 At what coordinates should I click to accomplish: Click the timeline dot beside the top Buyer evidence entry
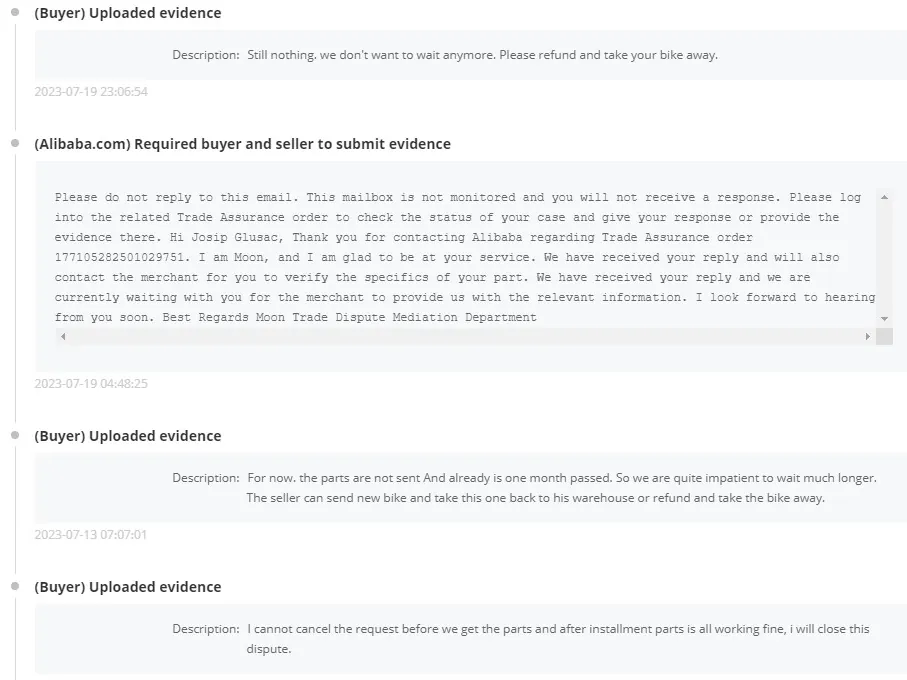pos(15,13)
